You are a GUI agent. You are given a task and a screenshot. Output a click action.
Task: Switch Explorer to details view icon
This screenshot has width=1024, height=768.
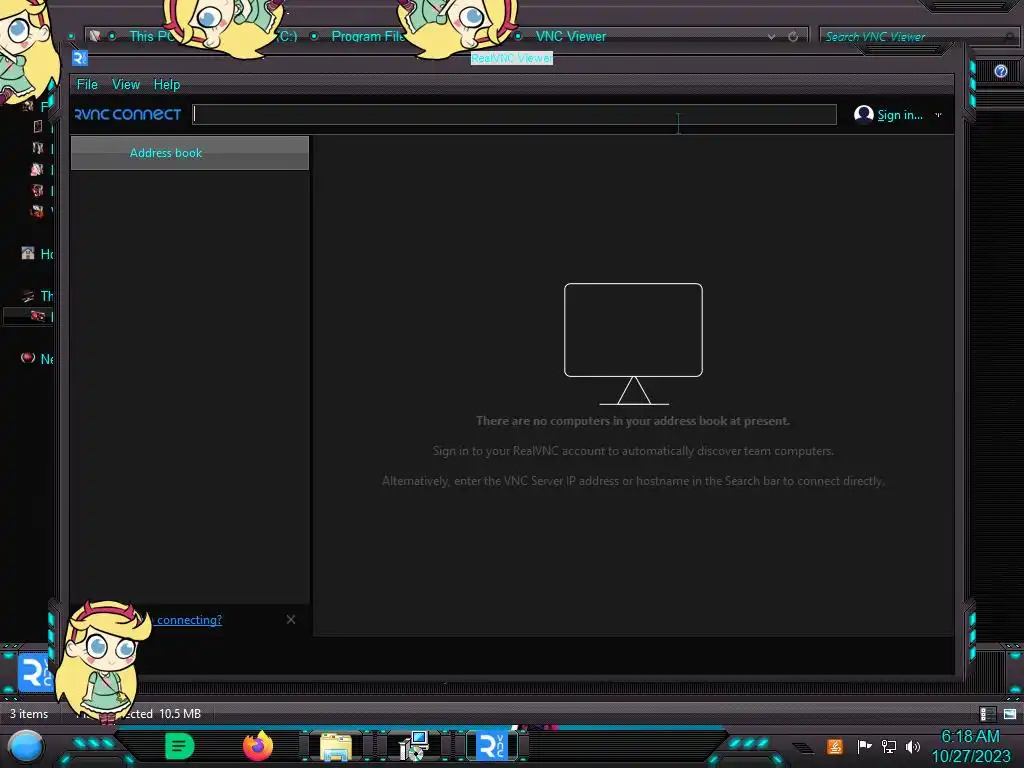[987, 714]
